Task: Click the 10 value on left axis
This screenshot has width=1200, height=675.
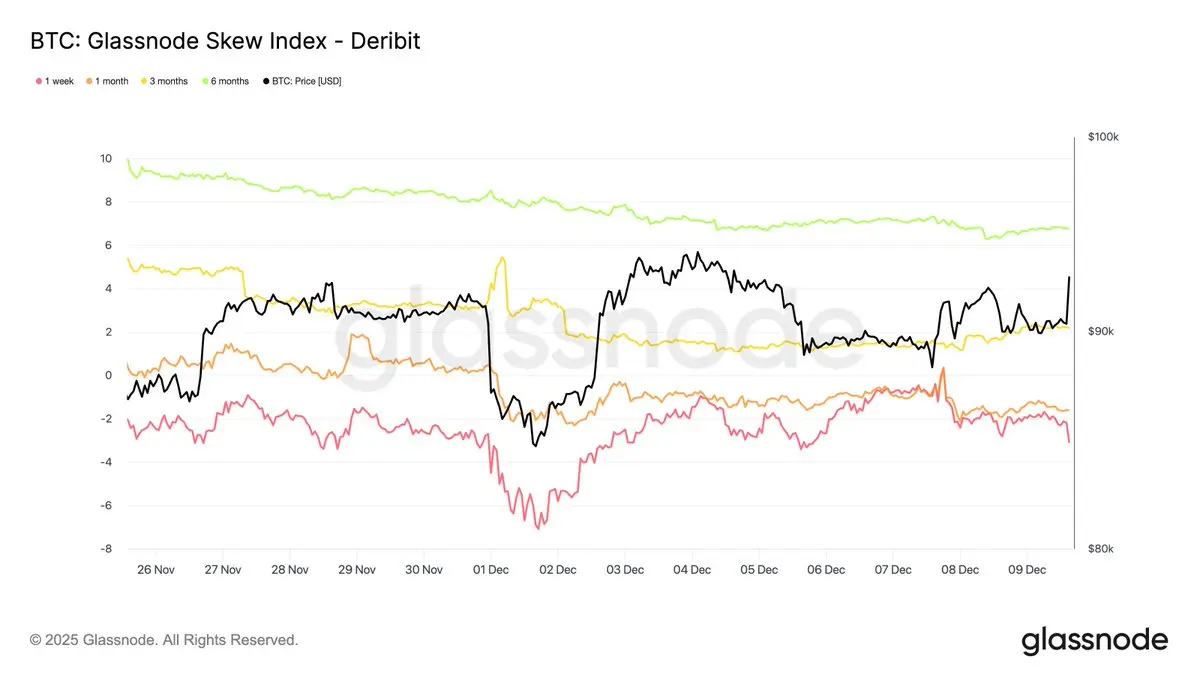Action: [106, 158]
